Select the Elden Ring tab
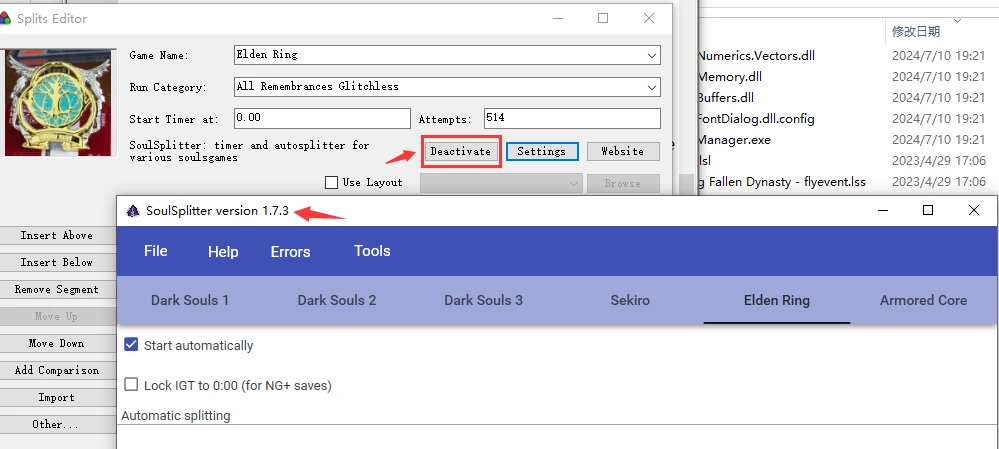Viewport: 999px width, 449px height. 777,300
